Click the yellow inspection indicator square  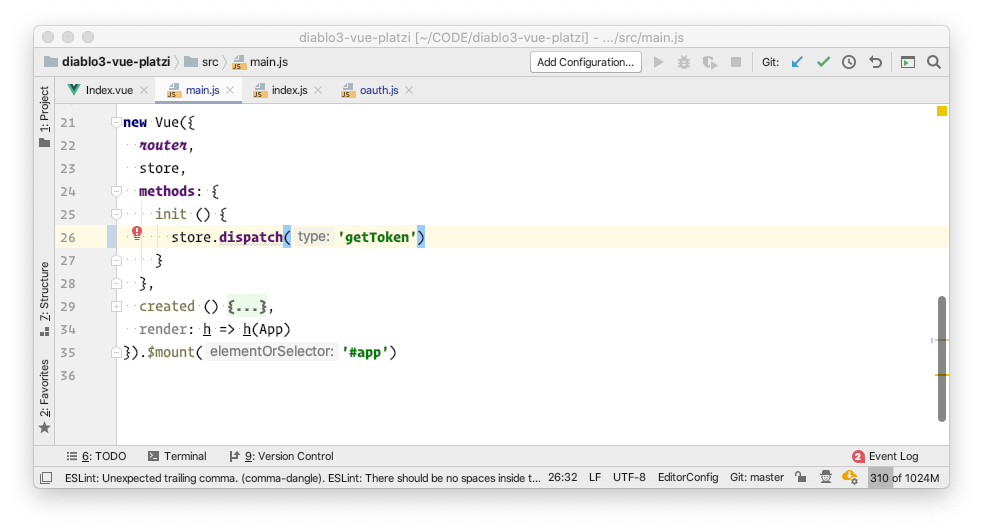[942, 111]
